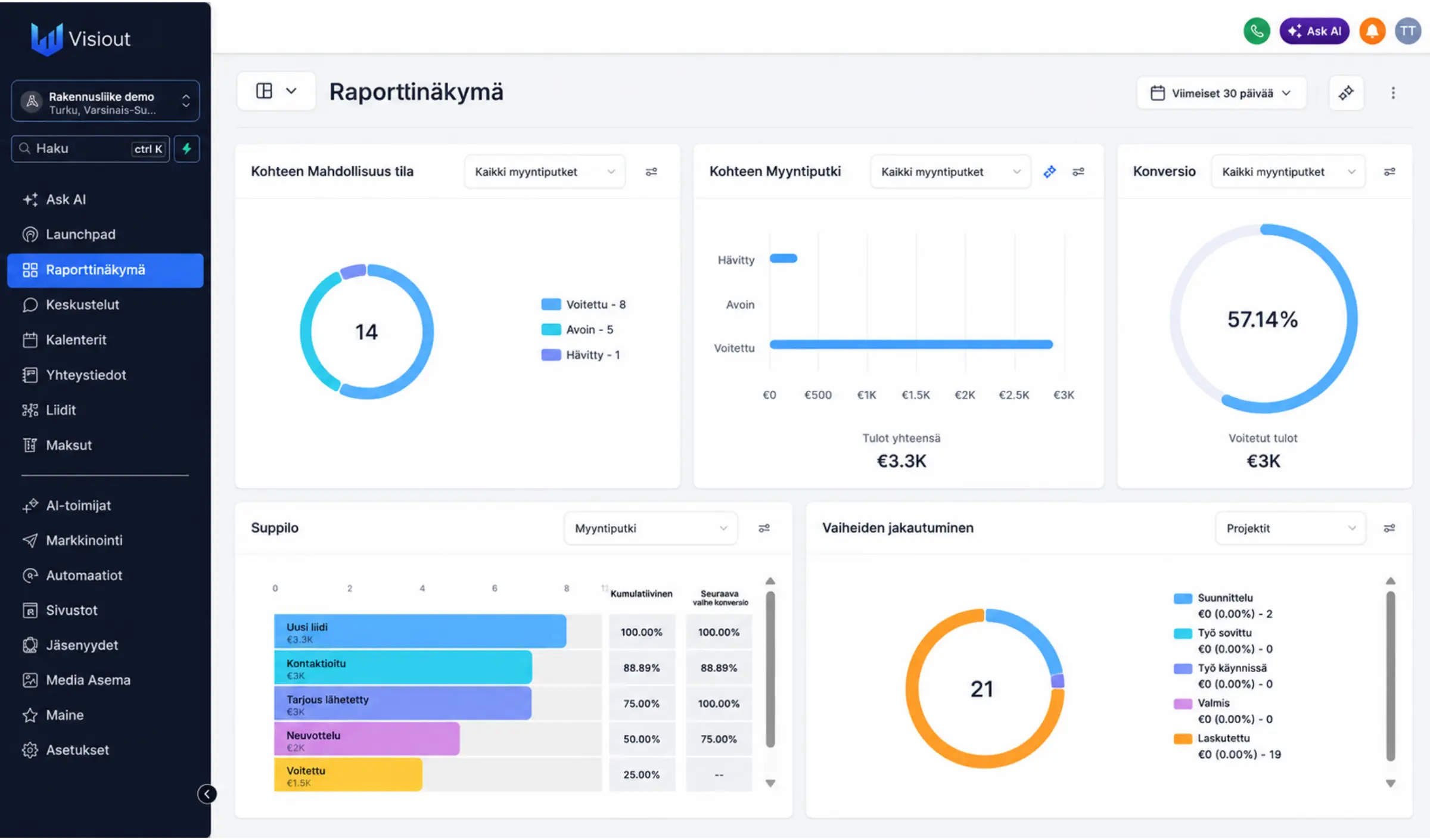Image resolution: width=1430 pixels, height=840 pixels.
Task: Click the Visiout logo
Action: pyautogui.click(x=81, y=39)
